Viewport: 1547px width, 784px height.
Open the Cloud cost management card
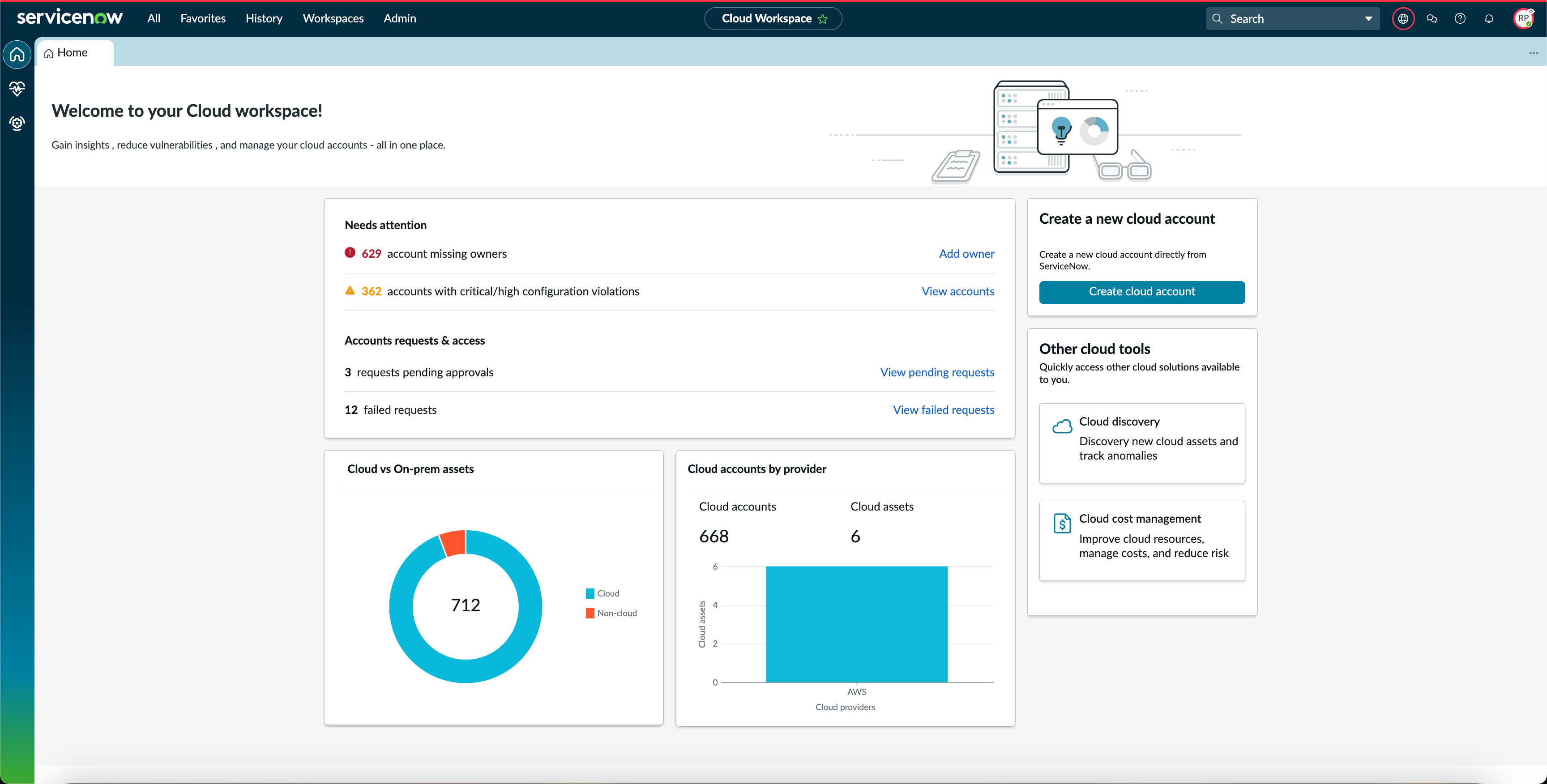(1141, 540)
